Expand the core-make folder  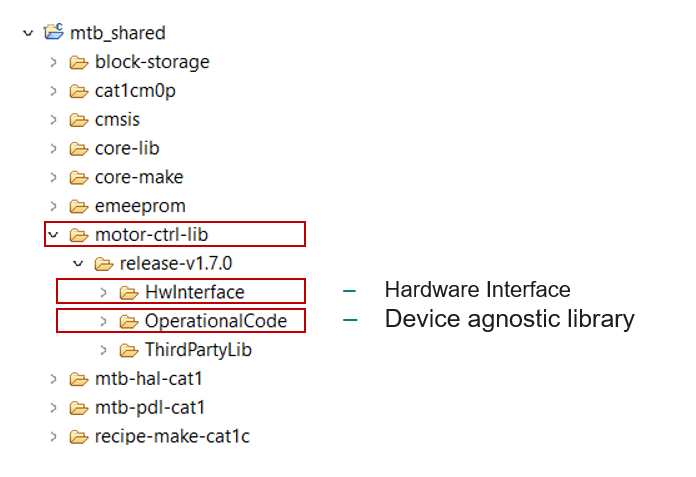(53, 177)
